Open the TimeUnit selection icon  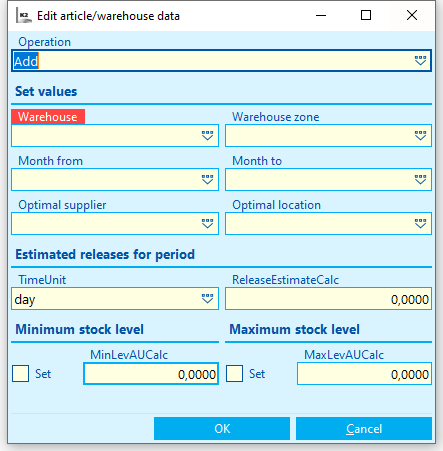[207, 299]
